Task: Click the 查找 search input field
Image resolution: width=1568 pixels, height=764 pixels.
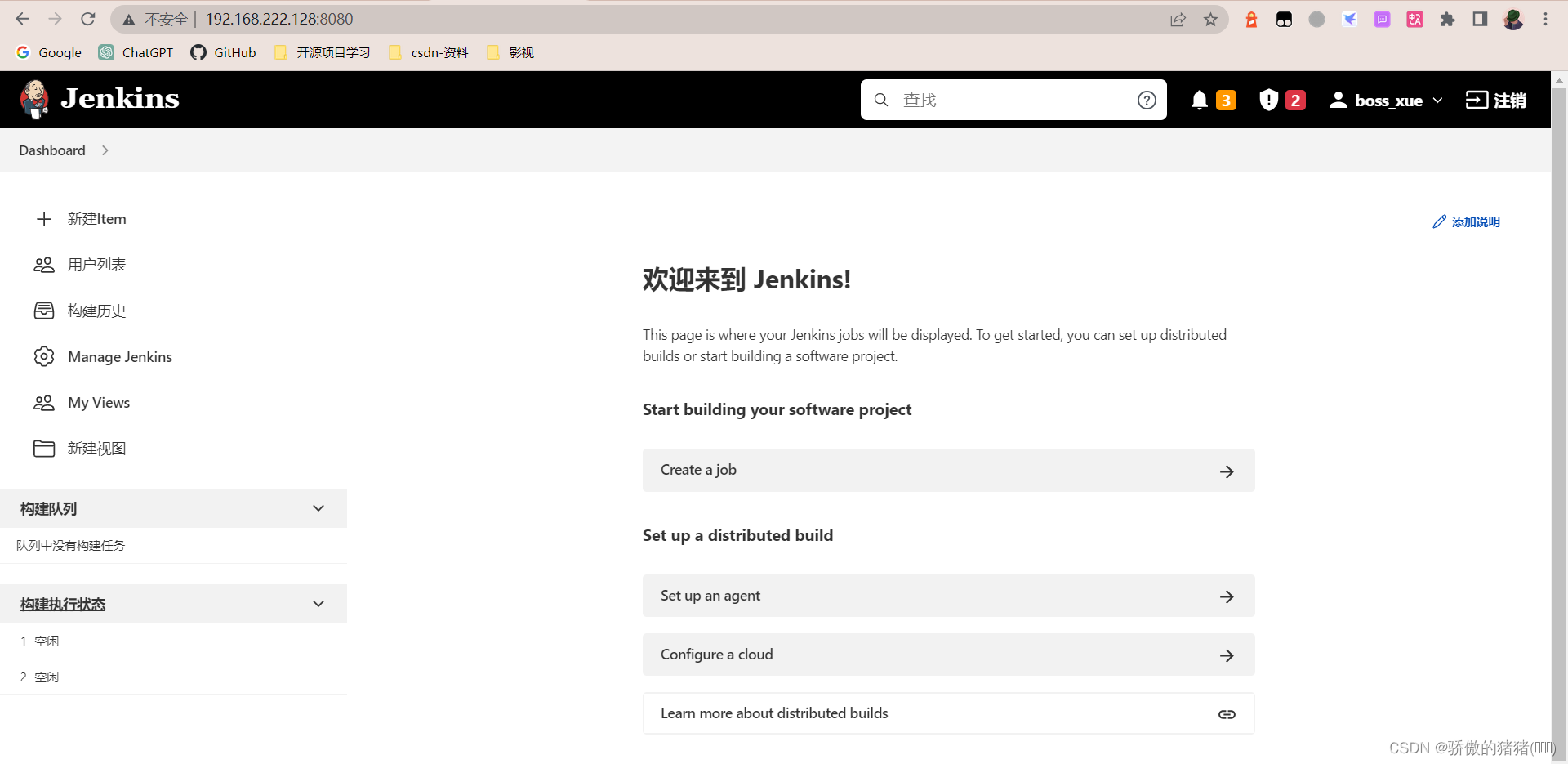Action: pos(1013,100)
